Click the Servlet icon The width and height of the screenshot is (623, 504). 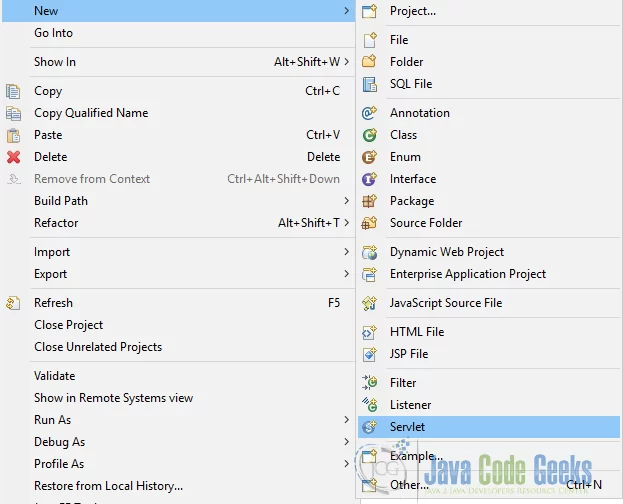370,427
